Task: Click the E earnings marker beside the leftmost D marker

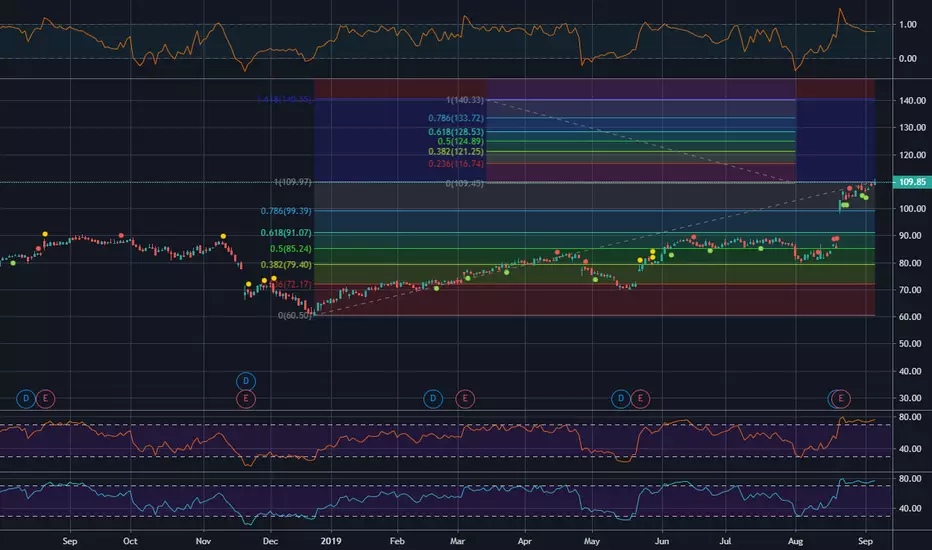Action: coord(45,399)
